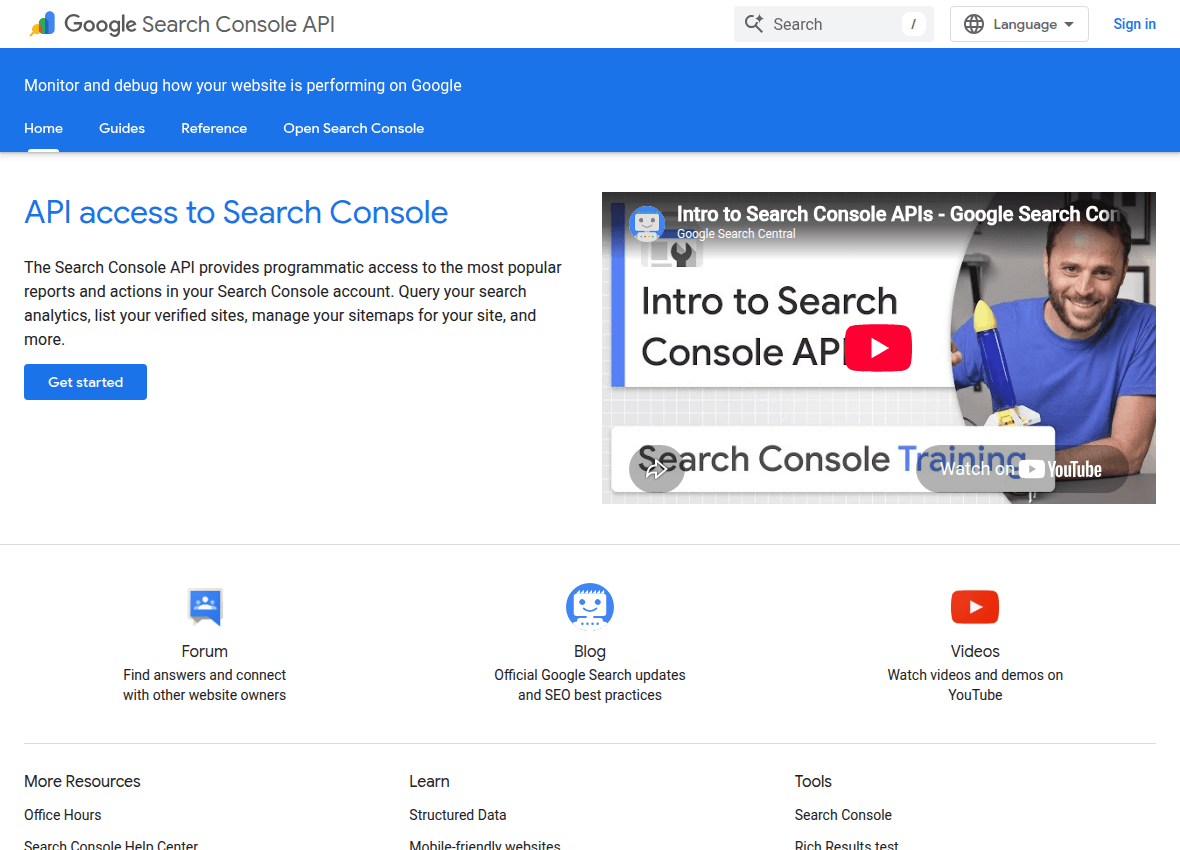Click the More Resources heading
The image size is (1180, 850).
pos(82,781)
